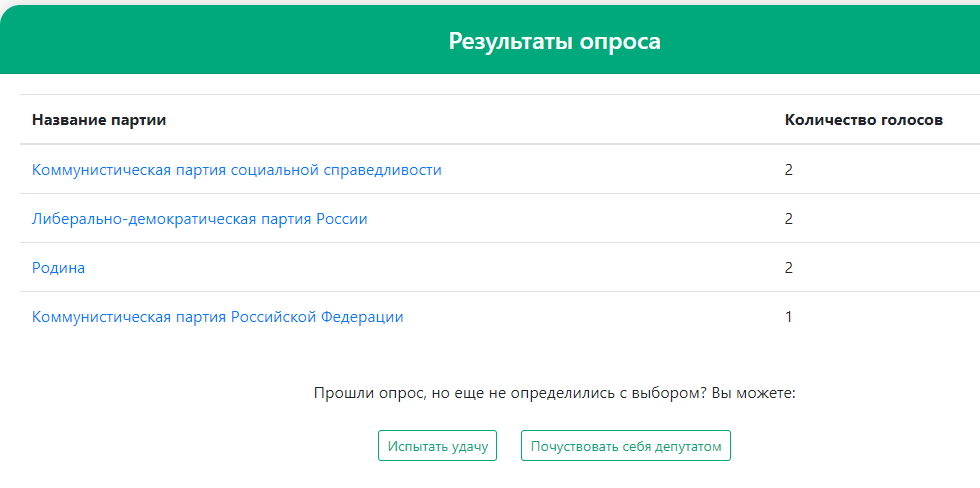The image size is (980, 488).
Task: Click the blank middle of the социальной справедливости row
Action: [612, 170]
